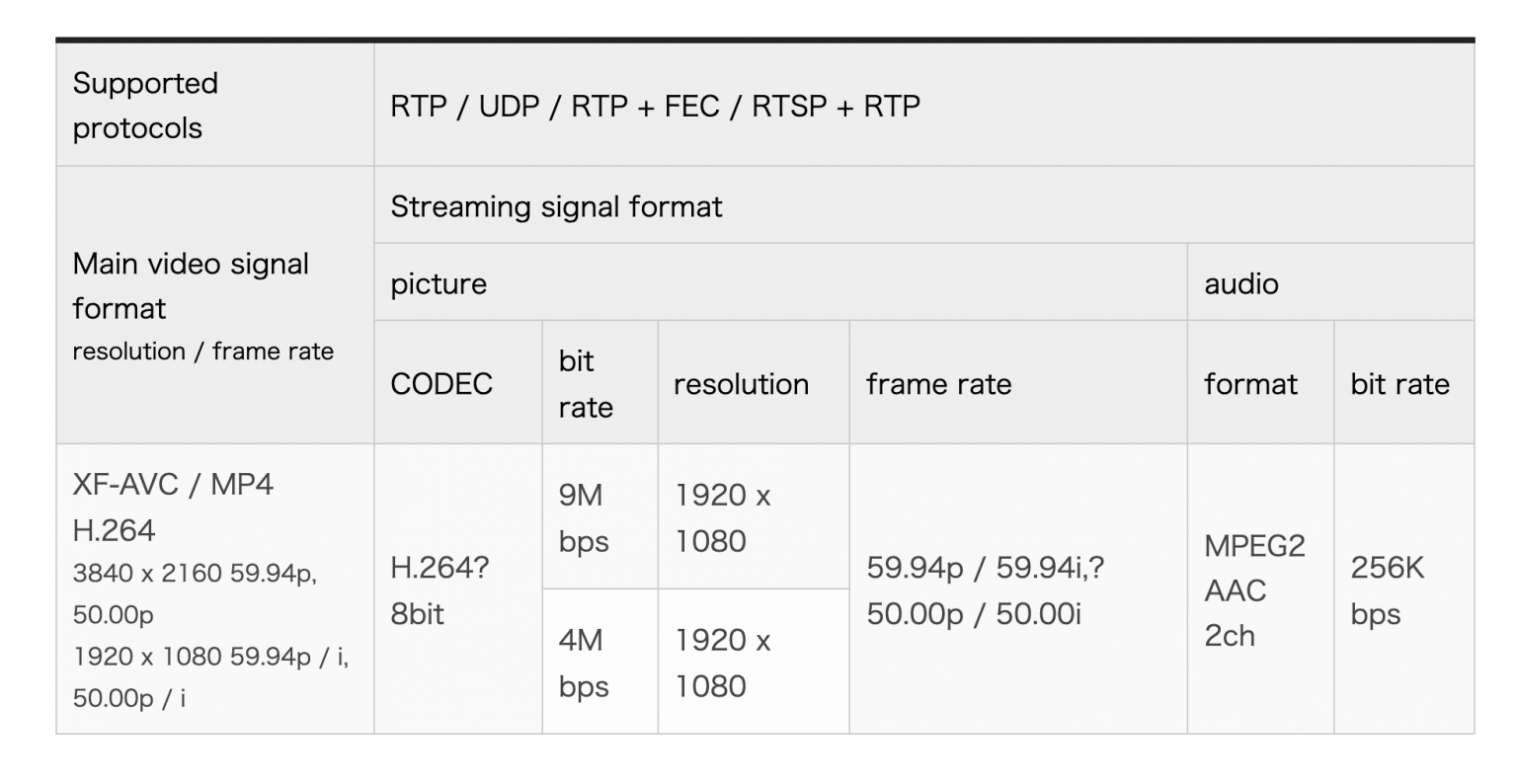This screenshot has width=1517, height=784.
Task: Click the "resolution" column header
Action: [x=741, y=383]
